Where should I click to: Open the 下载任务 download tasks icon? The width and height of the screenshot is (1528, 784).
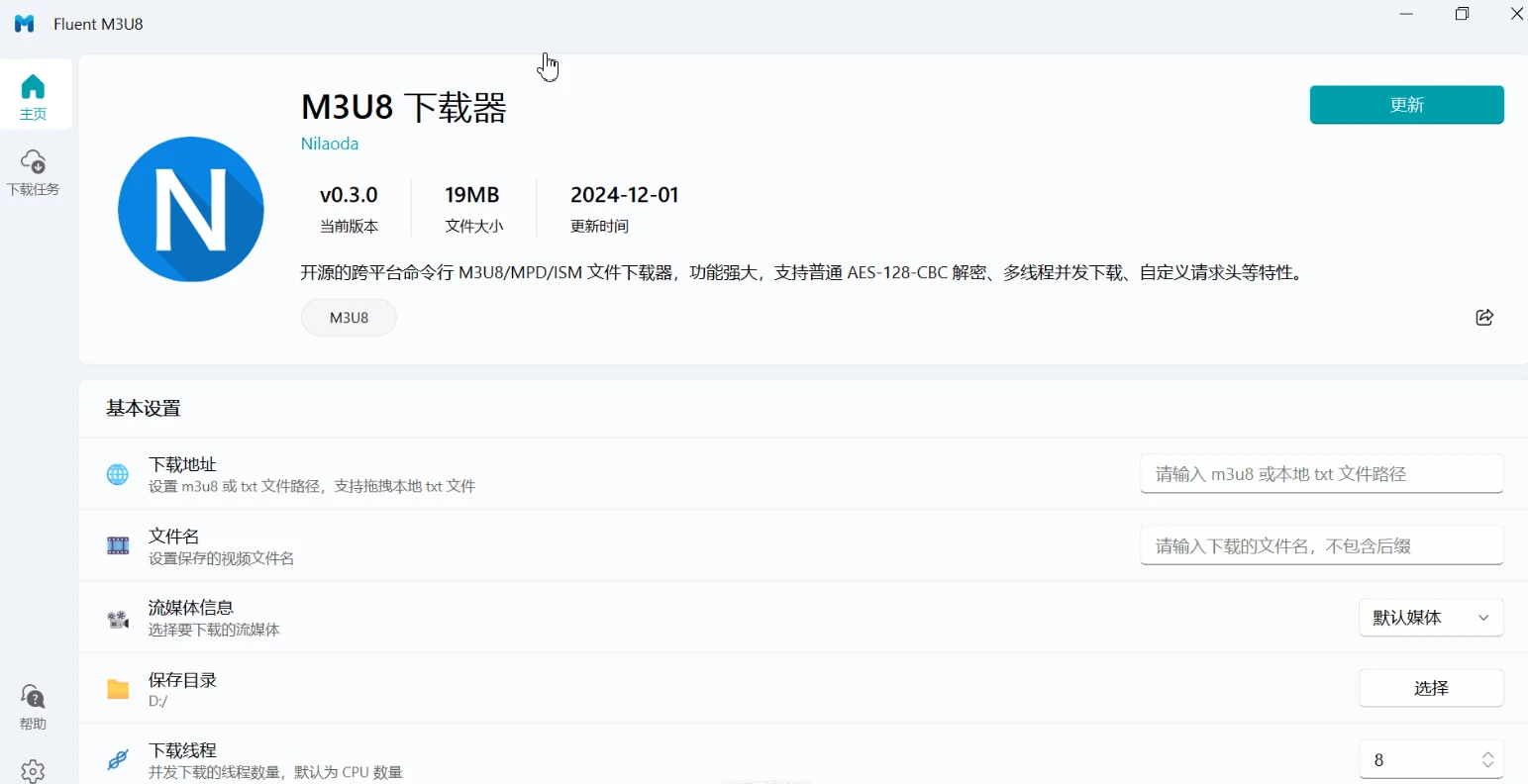(33, 172)
